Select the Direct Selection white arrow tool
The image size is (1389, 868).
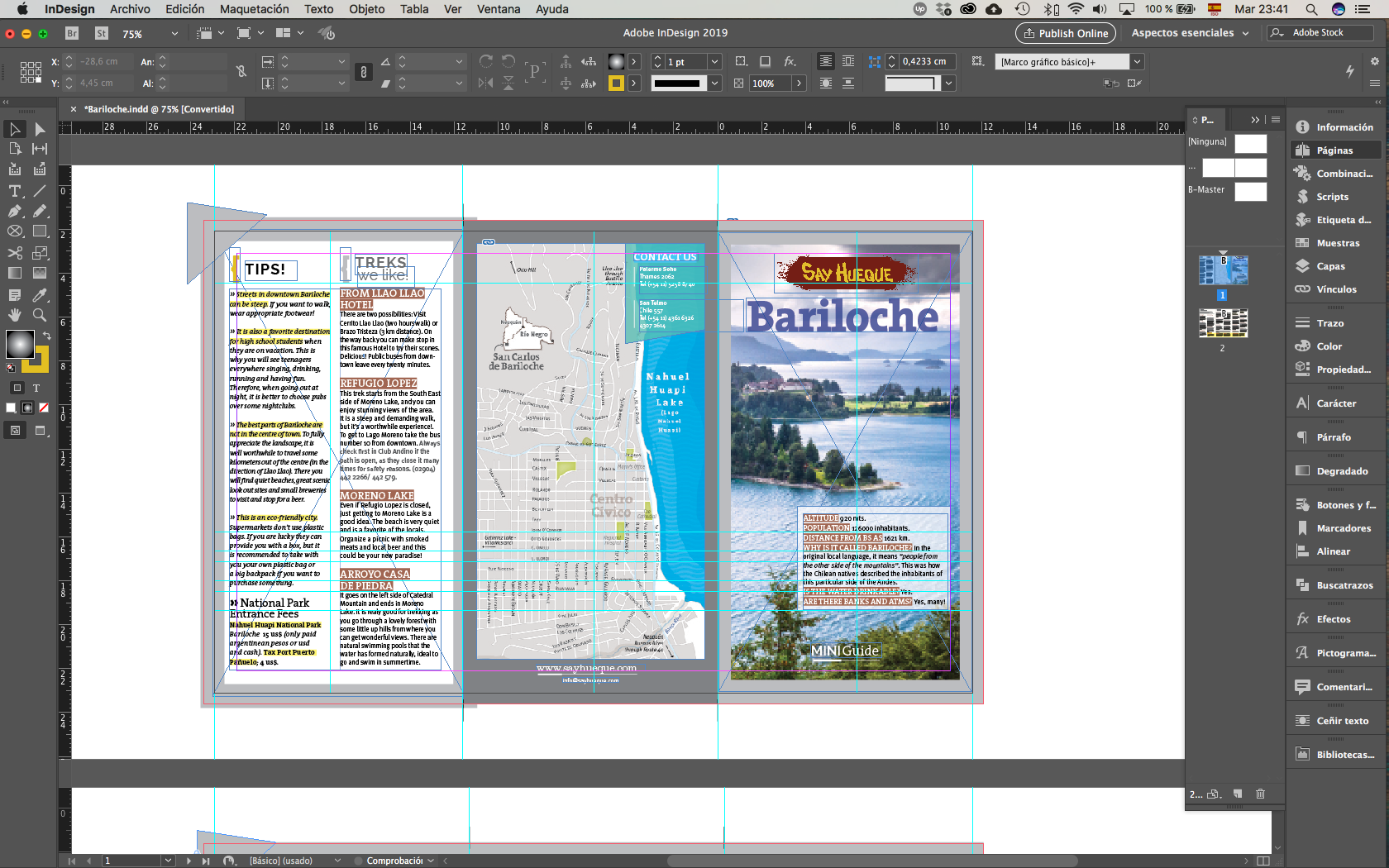coord(40,129)
